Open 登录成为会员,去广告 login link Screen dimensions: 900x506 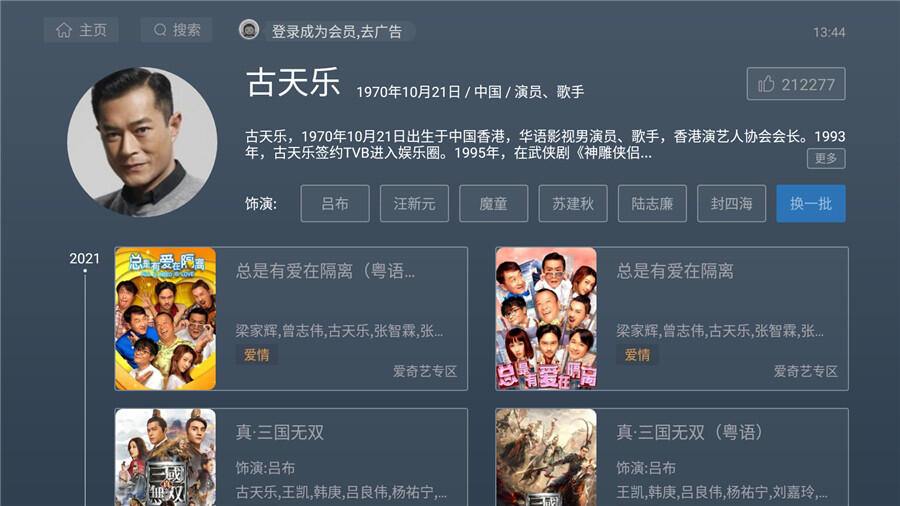(337, 32)
